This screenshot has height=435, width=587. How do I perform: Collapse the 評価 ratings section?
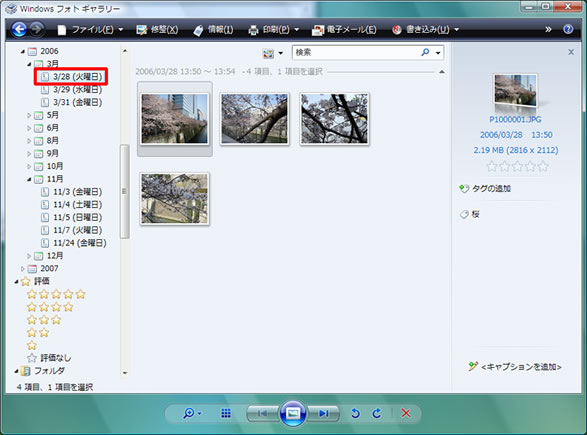pyautogui.click(x=16, y=282)
